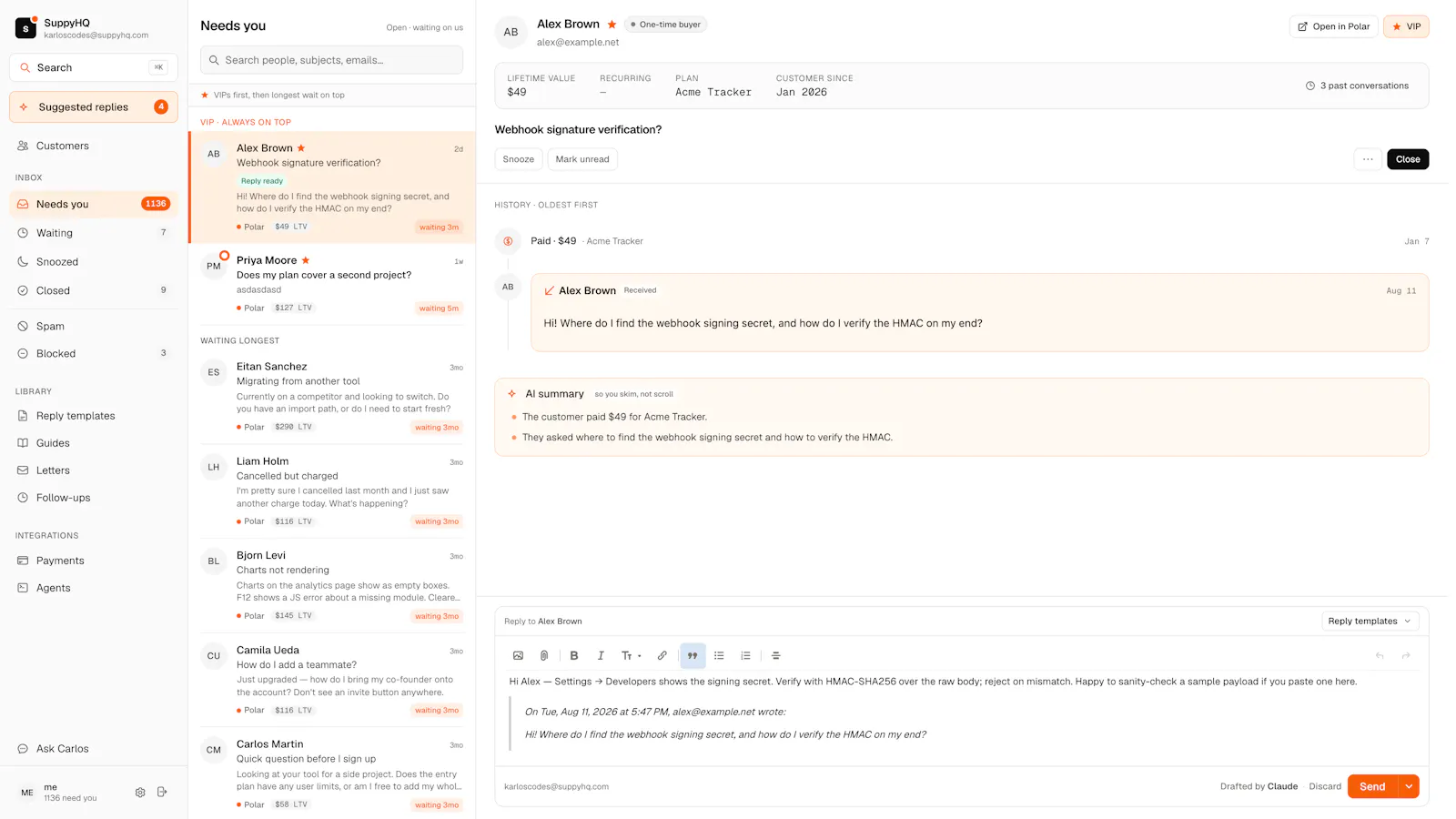The width and height of the screenshot is (1456, 819).
Task: Redo the edit in reply
Action: (x=1406, y=655)
